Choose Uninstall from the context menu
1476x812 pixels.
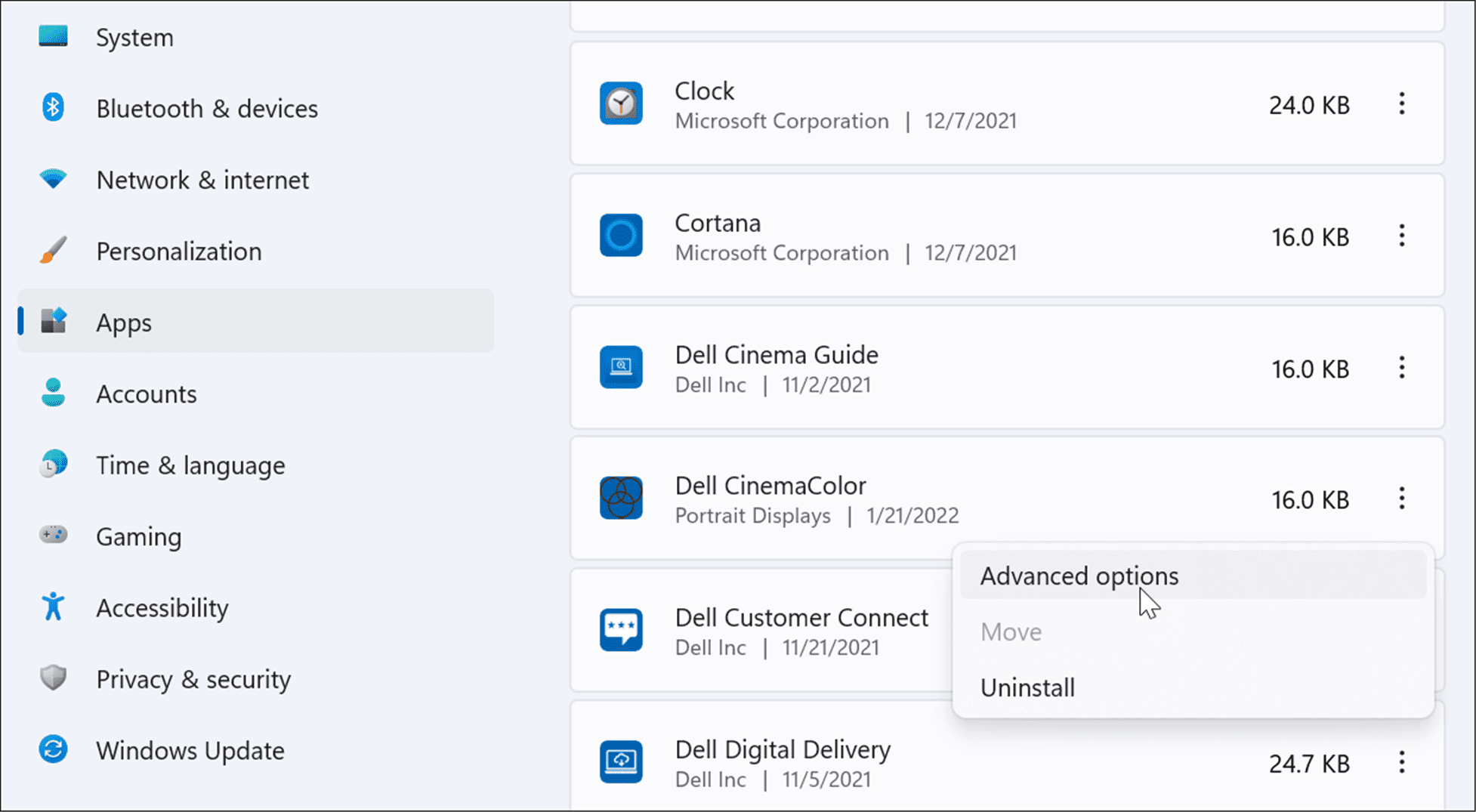point(1027,687)
